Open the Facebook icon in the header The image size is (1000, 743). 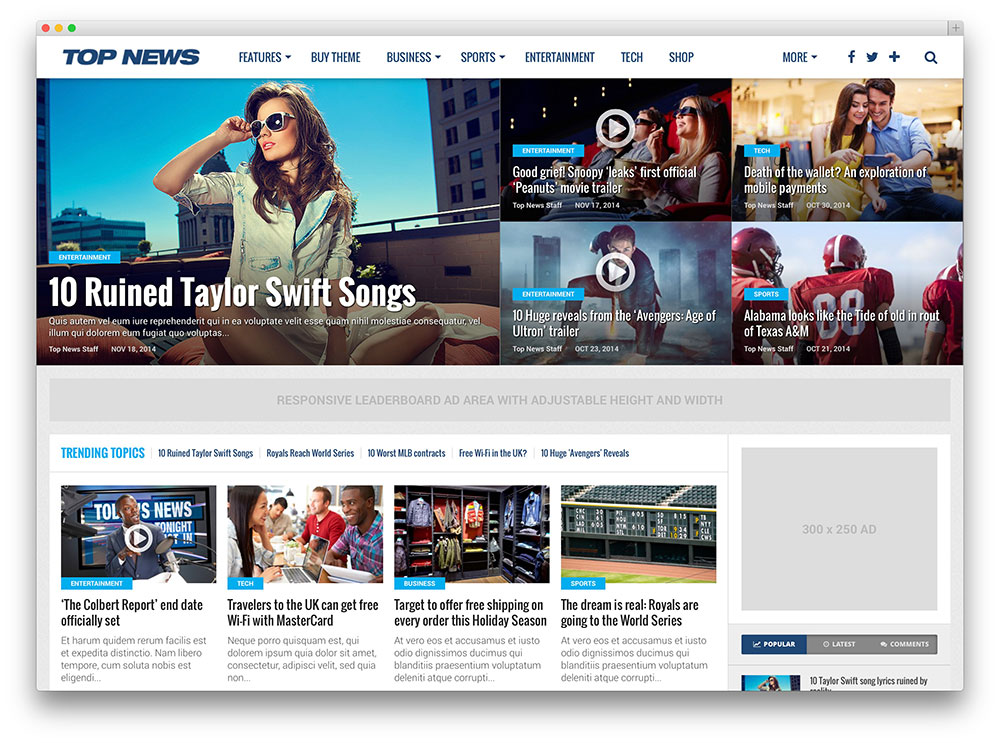851,57
